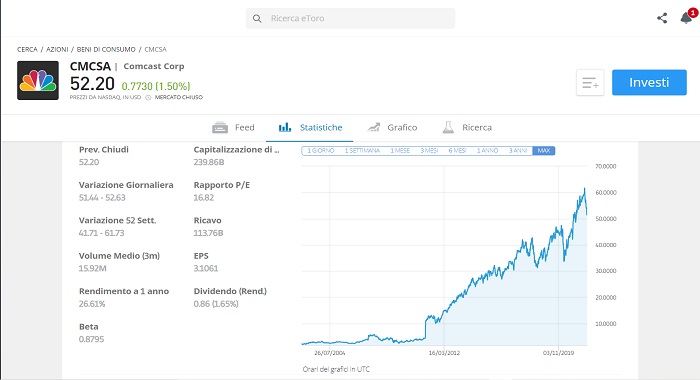
Task: Click the CMCSA breadcrumb
Action: [x=155, y=50]
